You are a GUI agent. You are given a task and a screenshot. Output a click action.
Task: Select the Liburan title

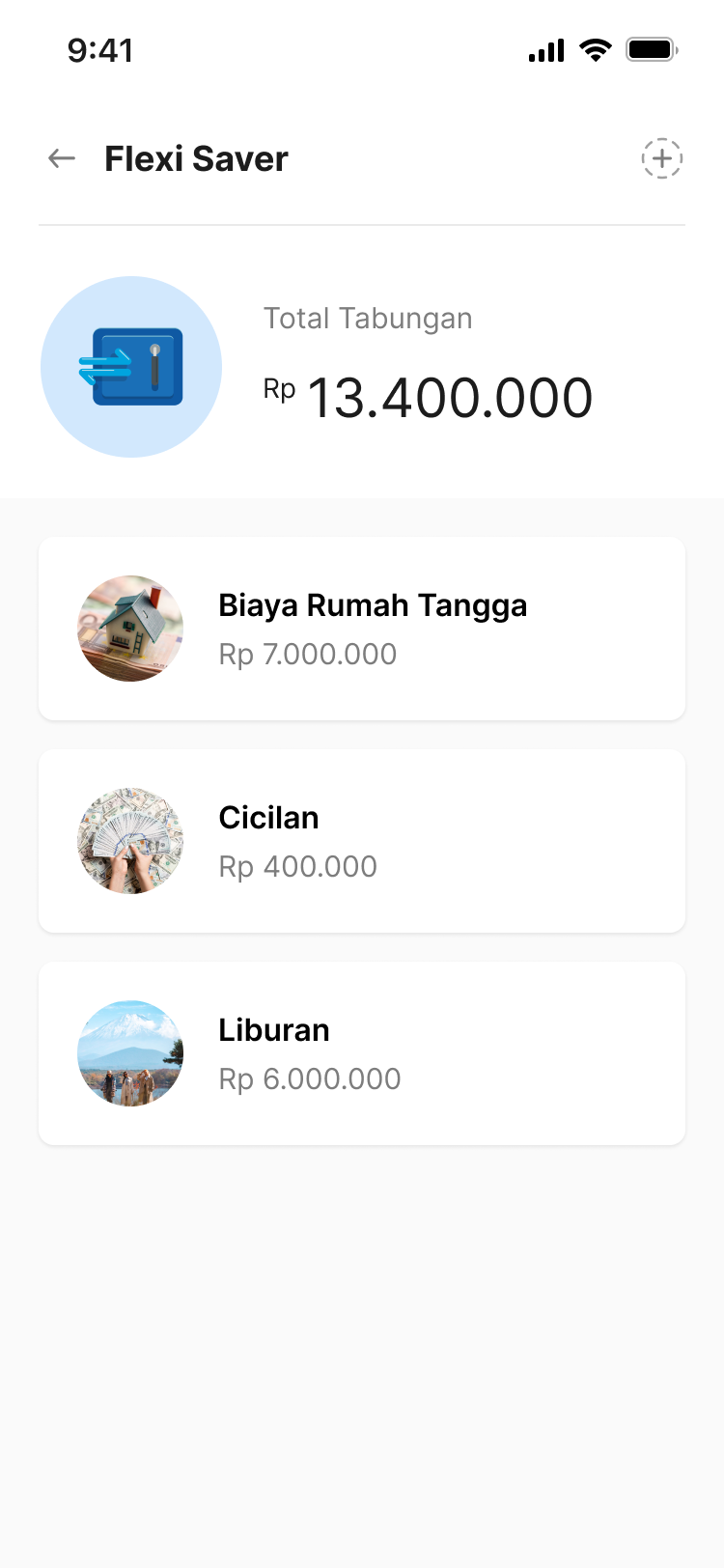274,1030
